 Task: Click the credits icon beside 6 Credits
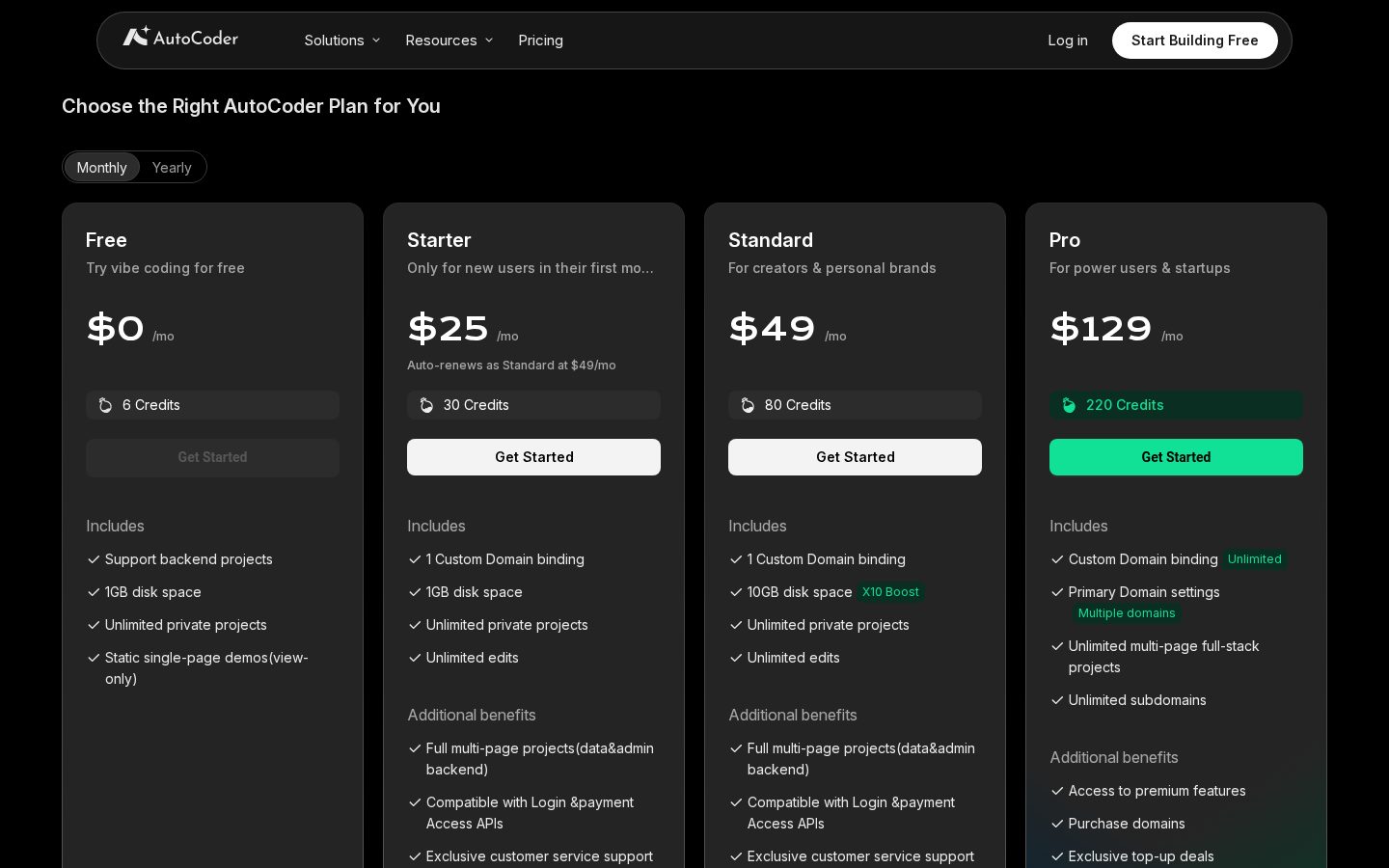pyautogui.click(x=105, y=405)
